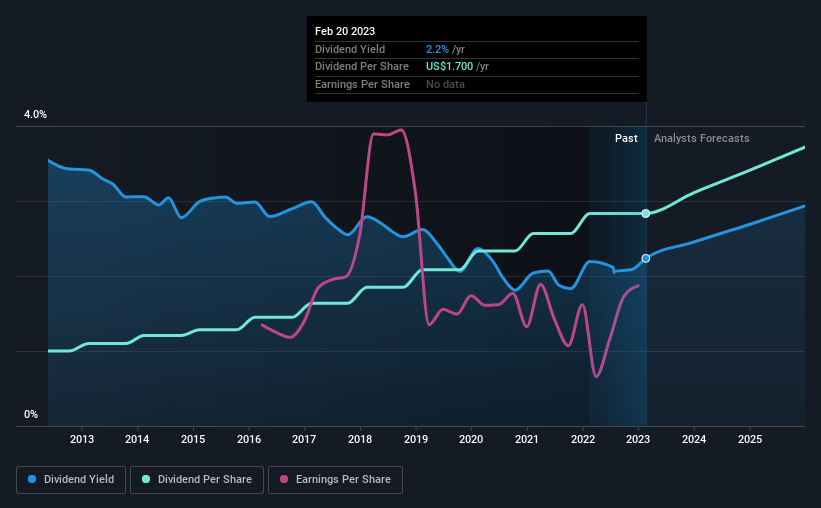Toggle the Dividend Per Share legend button

(197, 480)
